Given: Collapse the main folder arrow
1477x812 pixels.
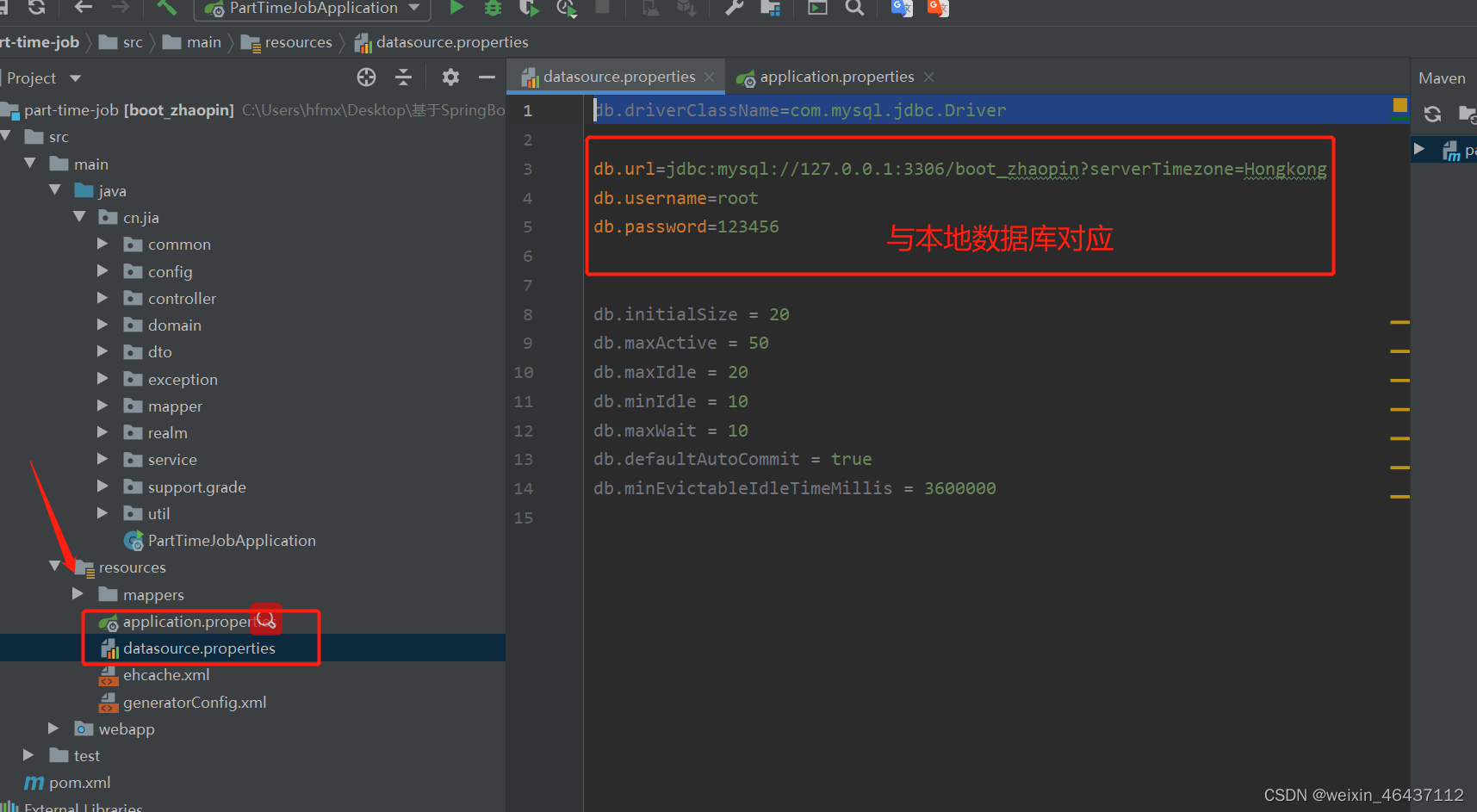Looking at the screenshot, I should 30,163.
